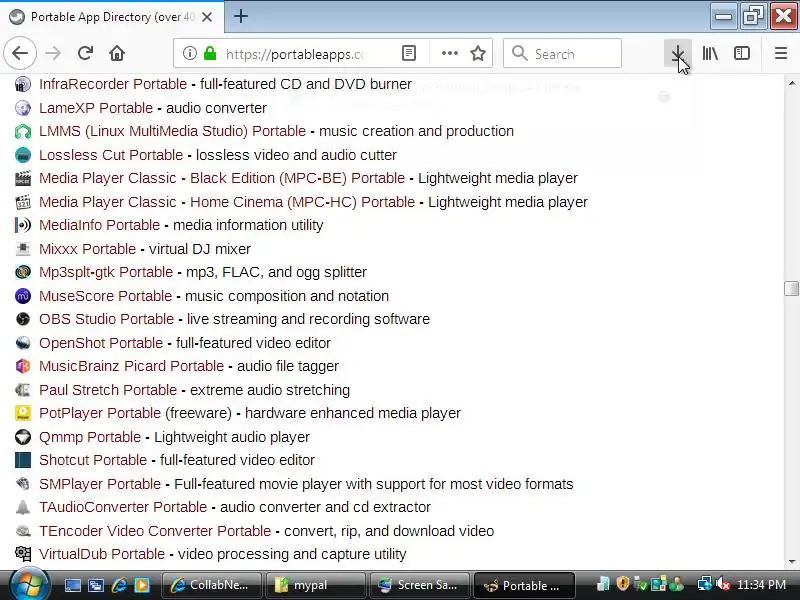Open the library bookmarks and history button
800x600 pixels.
tap(710, 53)
